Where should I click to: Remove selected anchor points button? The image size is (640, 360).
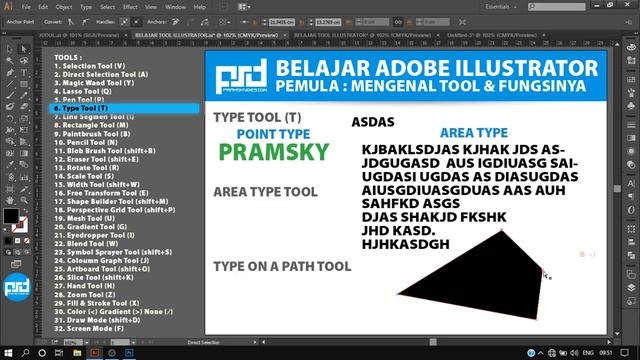click(176, 22)
